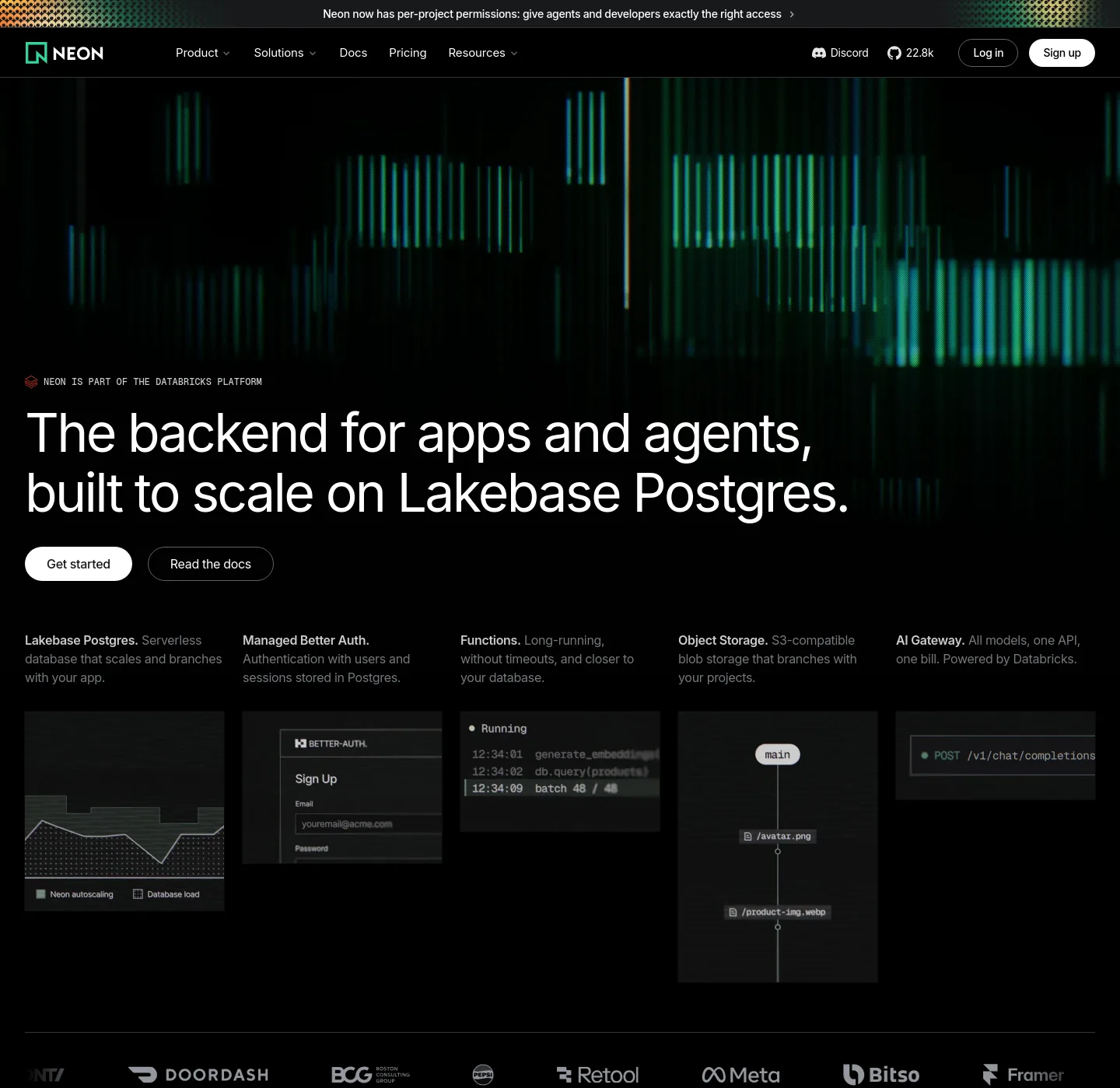
Task: Click the Get started button
Action: [79, 564]
